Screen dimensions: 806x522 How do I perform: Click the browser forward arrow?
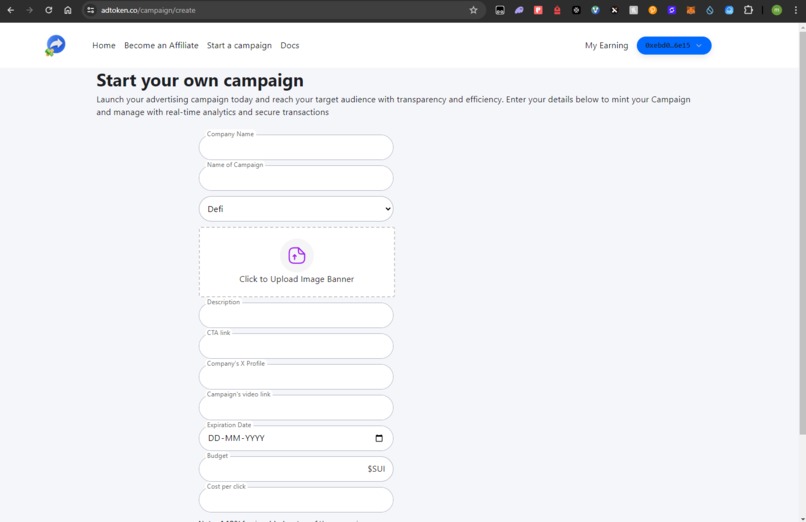click(29, 10)
